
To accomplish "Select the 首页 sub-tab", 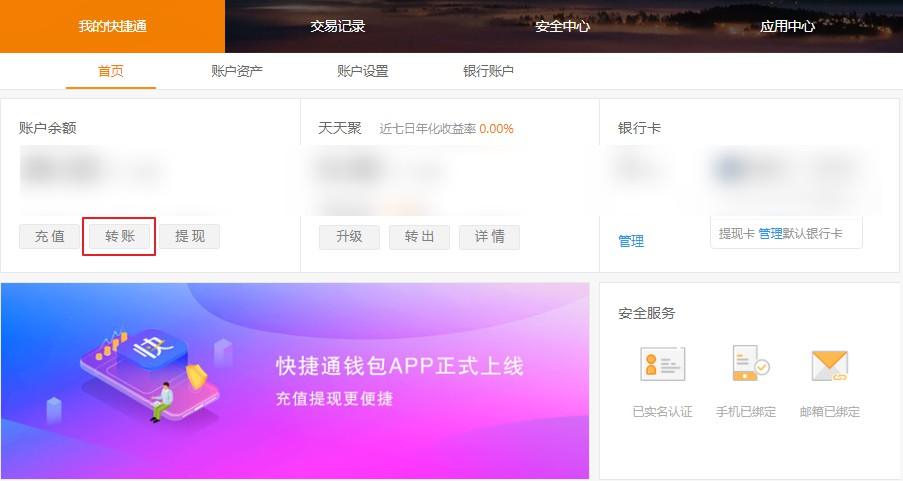I will coord(111,71).
